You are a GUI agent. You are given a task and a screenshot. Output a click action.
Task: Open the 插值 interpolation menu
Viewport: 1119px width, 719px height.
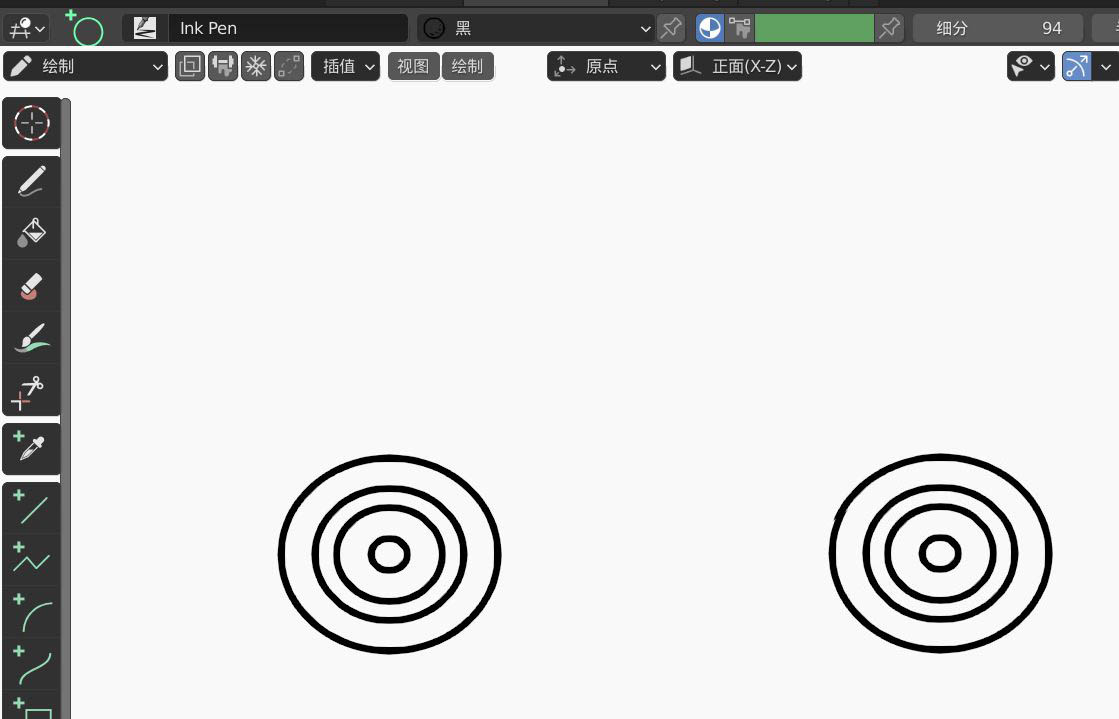point(345,66)
